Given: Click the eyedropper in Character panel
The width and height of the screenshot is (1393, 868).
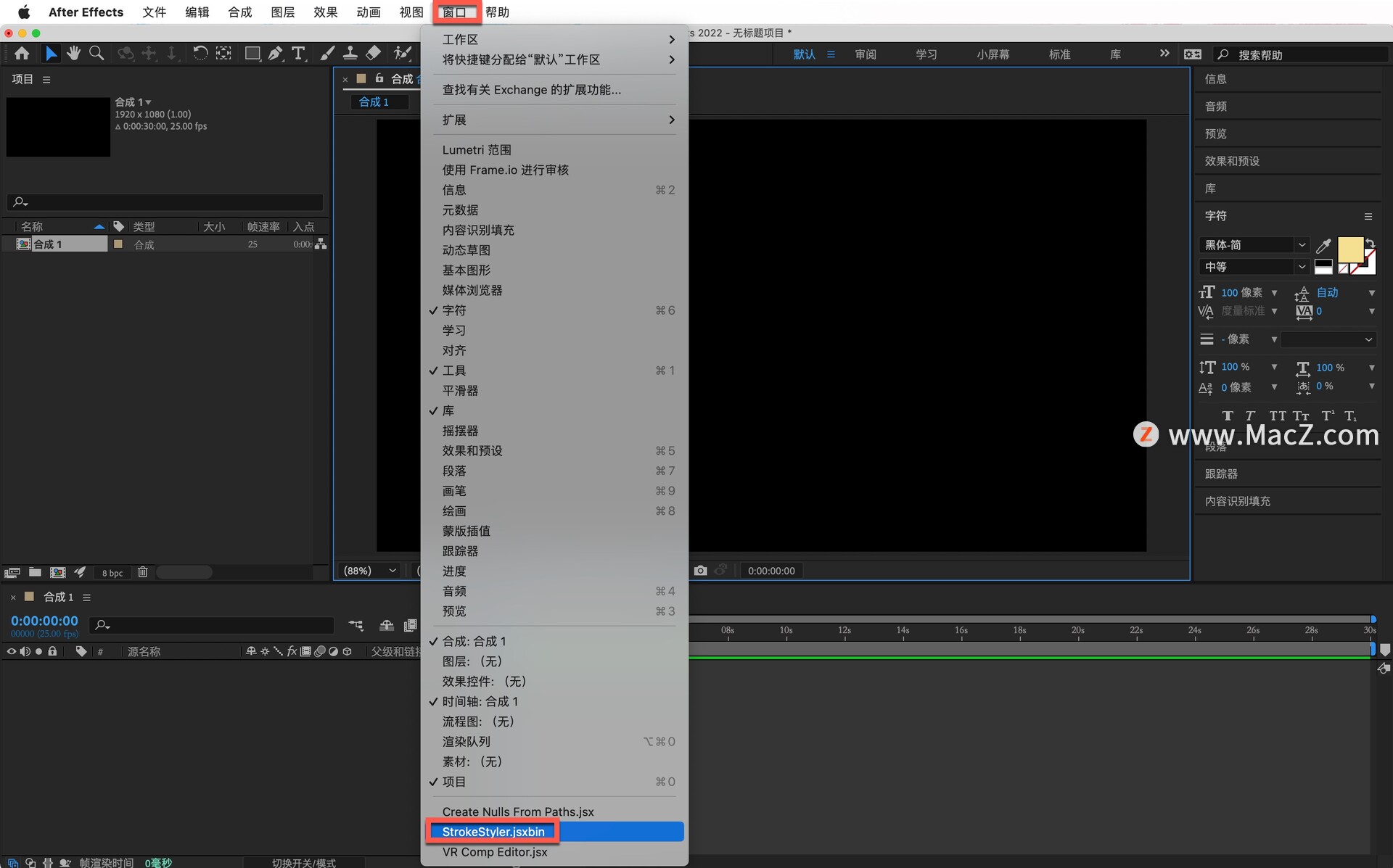Looking at the screenshot, I should (x=1323, y=245).
